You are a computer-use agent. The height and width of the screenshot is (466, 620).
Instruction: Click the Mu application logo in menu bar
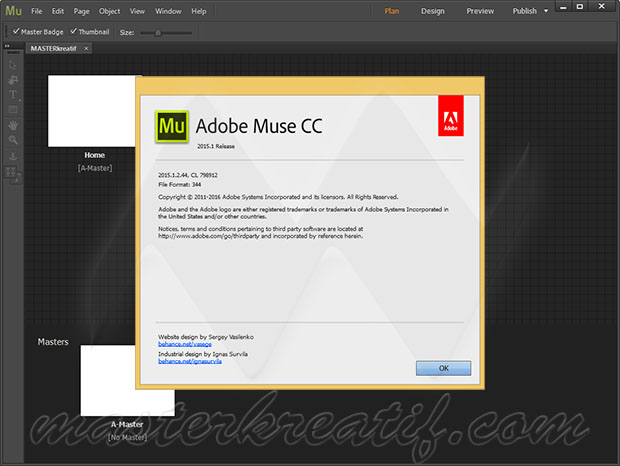(13, 11)
